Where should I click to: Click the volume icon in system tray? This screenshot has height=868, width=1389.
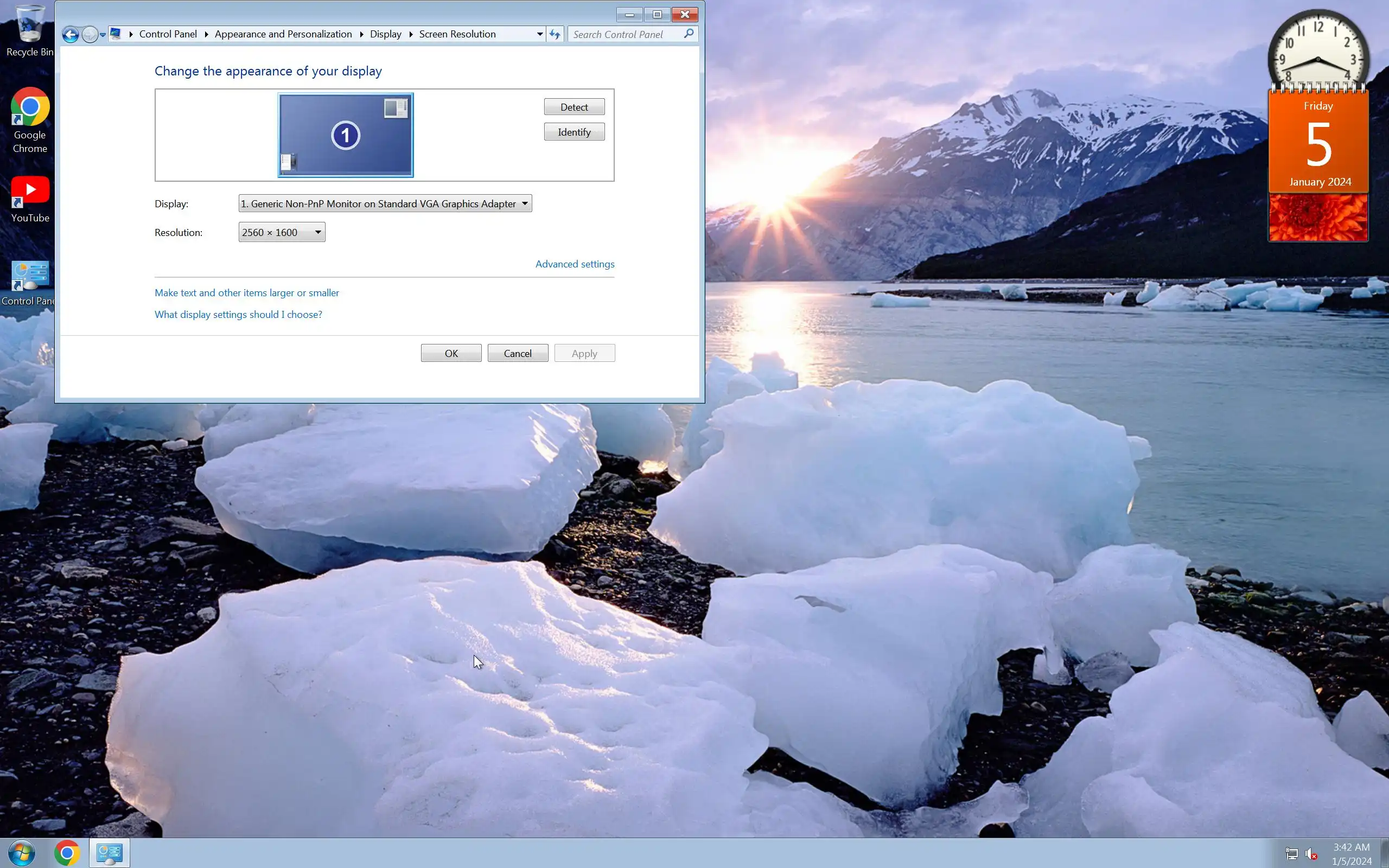1311,854
